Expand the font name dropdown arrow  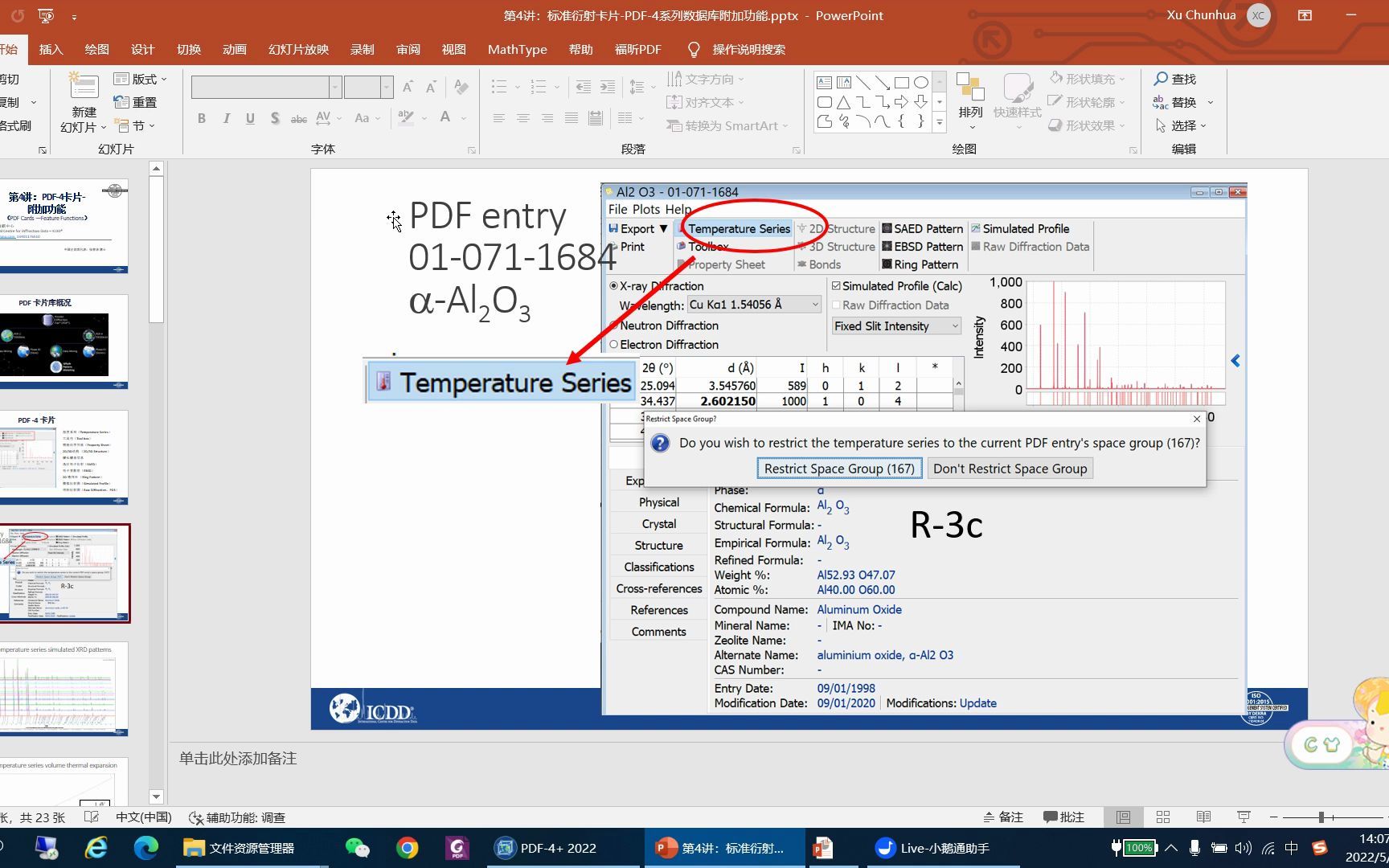(x=335, y=87)
